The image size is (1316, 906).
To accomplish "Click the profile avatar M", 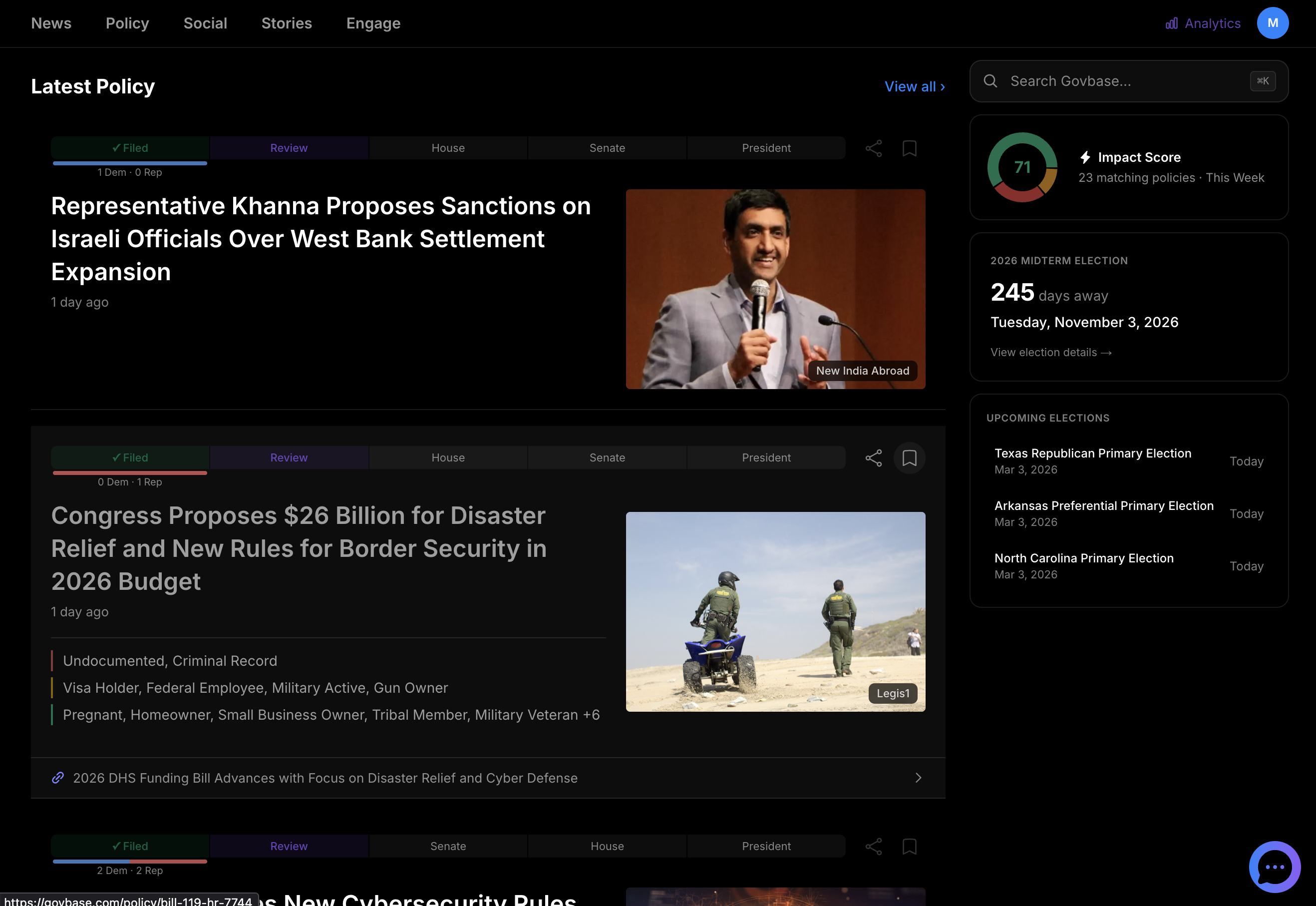I will (x=1273, y=23).
